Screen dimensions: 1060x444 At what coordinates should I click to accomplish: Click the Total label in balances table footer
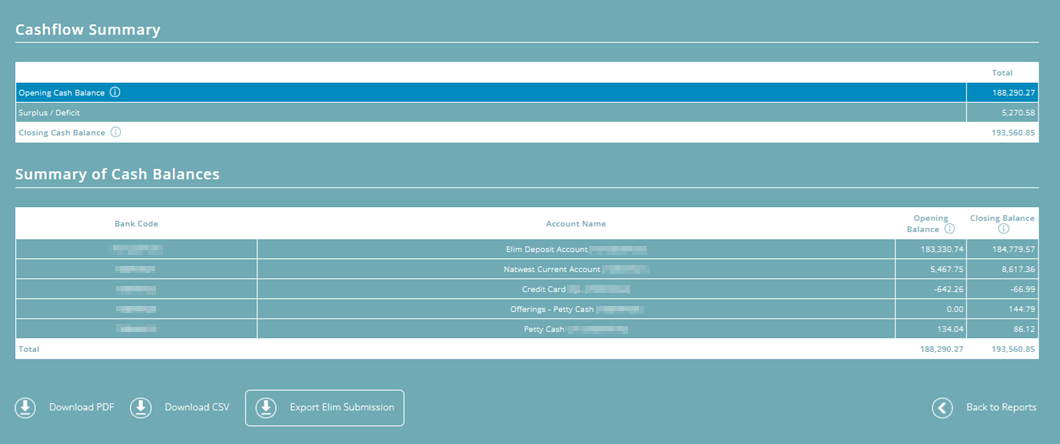29,349
